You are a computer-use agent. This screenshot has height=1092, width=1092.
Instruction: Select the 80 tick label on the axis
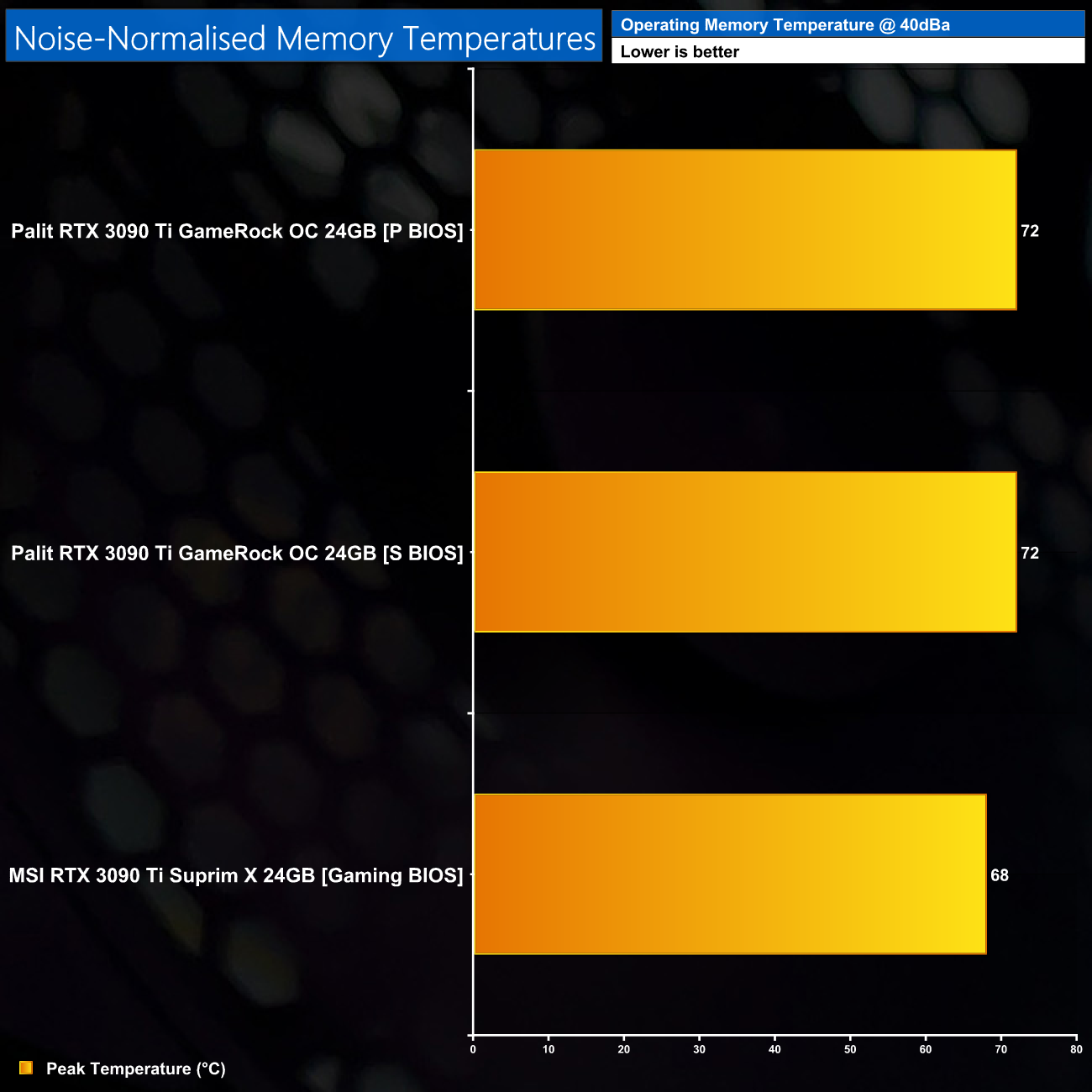1077,1049
